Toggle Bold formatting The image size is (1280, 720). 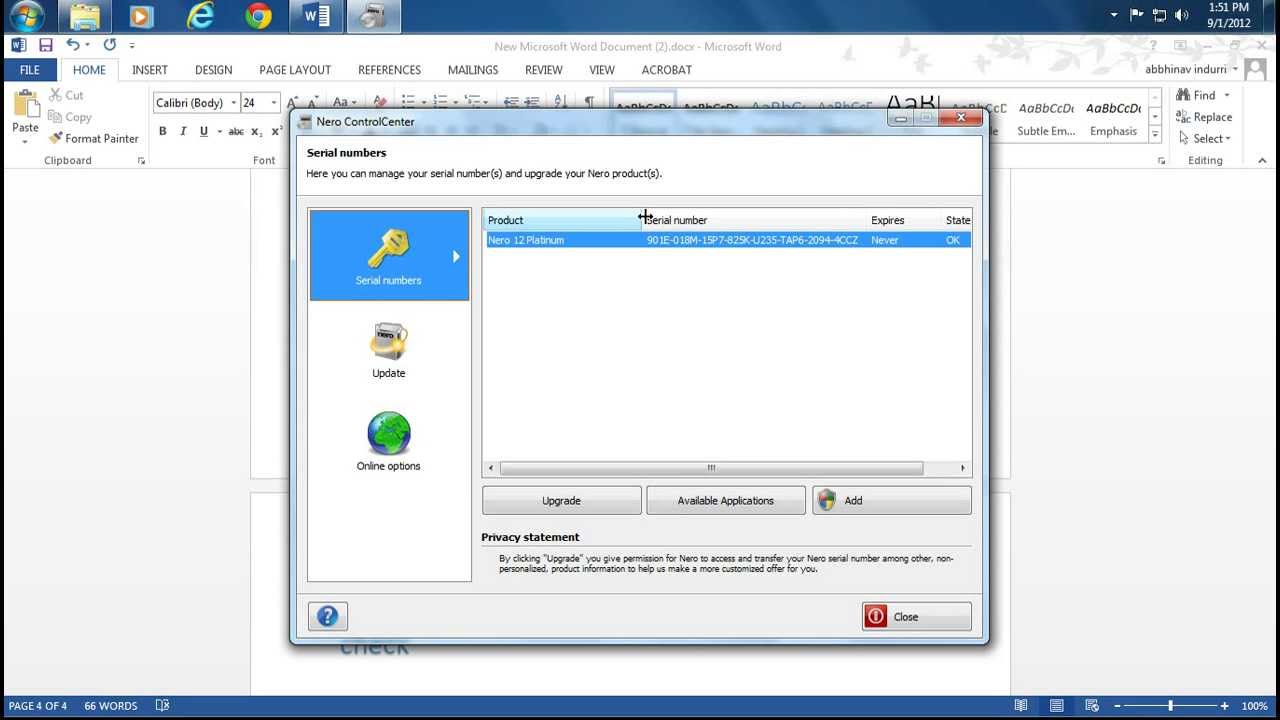pos(162,131)
